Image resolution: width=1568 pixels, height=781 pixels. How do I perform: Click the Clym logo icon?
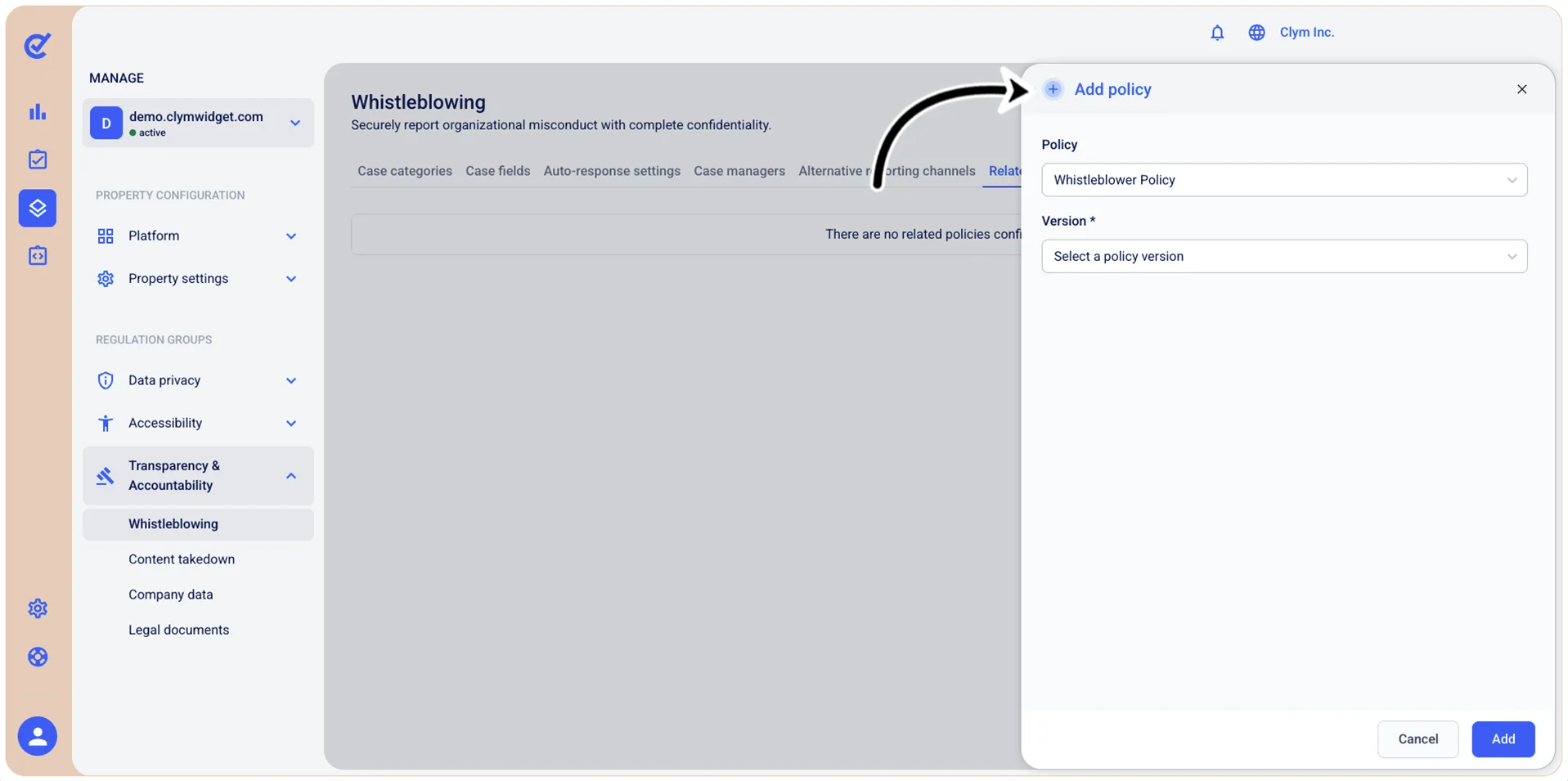tap(38, 46)
